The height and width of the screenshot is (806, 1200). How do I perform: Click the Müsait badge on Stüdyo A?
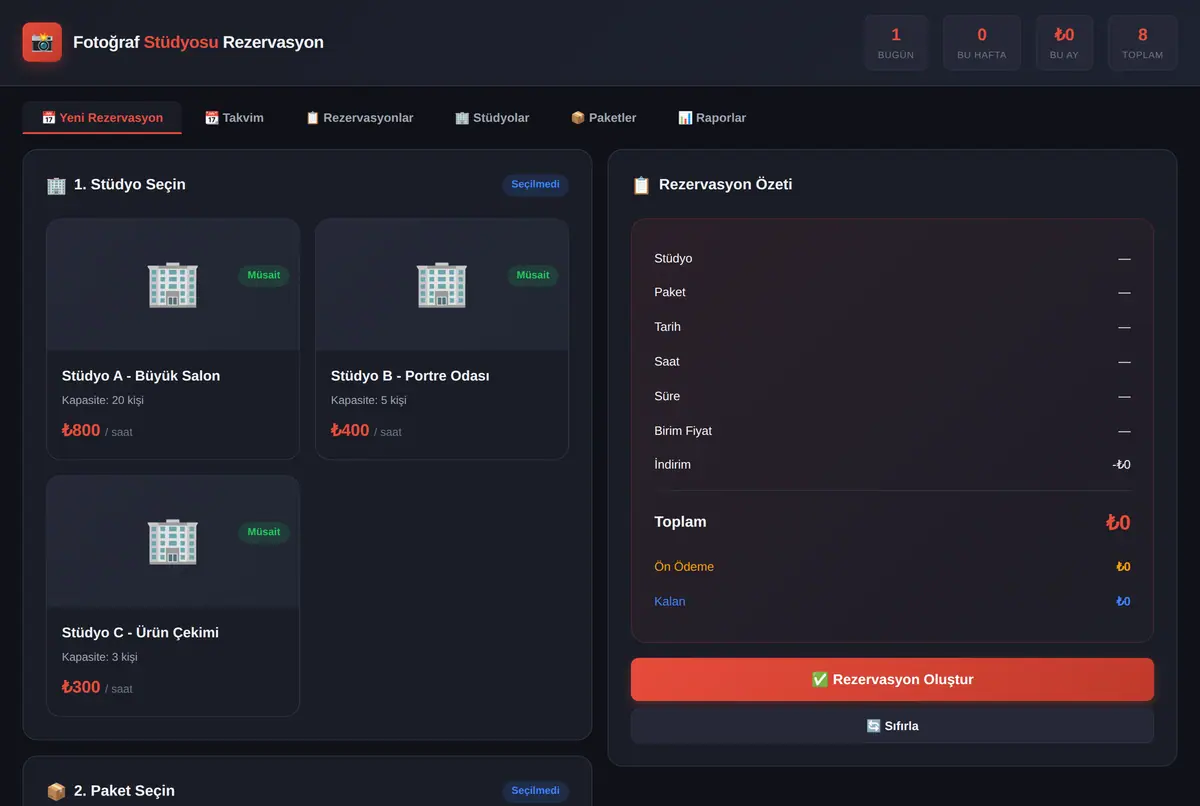click(x=264, y=275)
